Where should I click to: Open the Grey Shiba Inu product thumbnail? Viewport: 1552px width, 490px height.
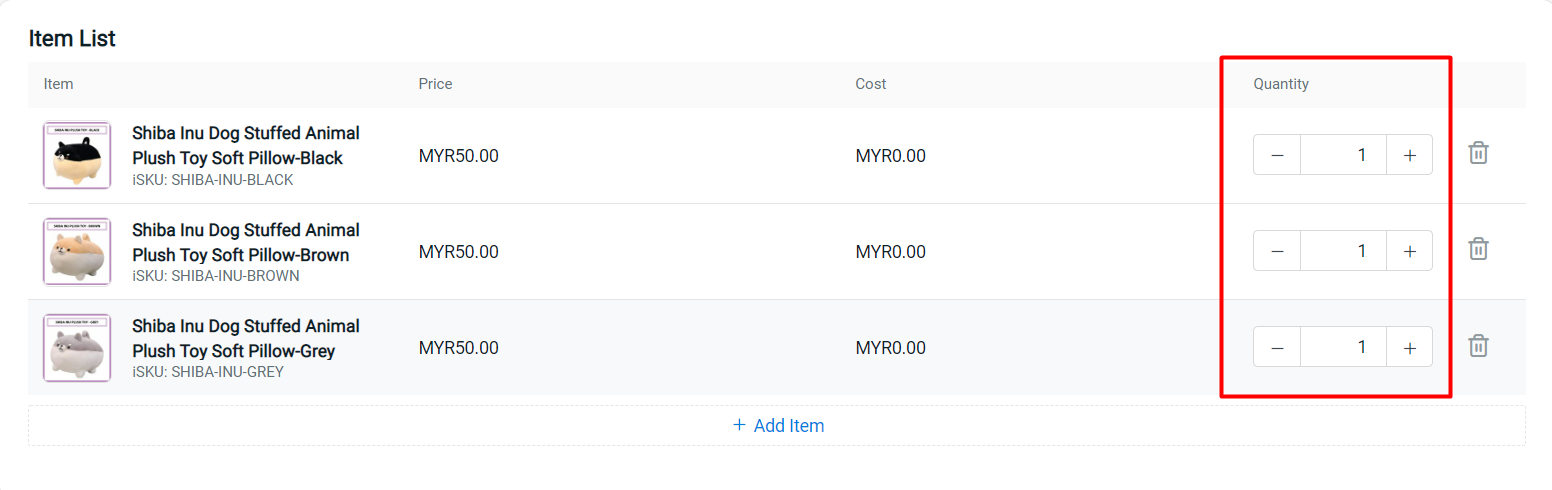(77, 347)
